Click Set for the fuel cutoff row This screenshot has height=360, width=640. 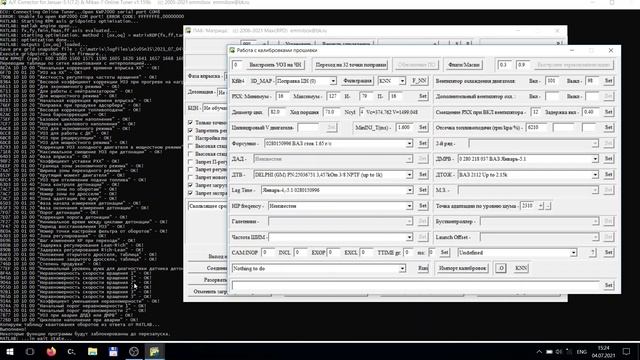pyautogui.click(x=608, y=128)
